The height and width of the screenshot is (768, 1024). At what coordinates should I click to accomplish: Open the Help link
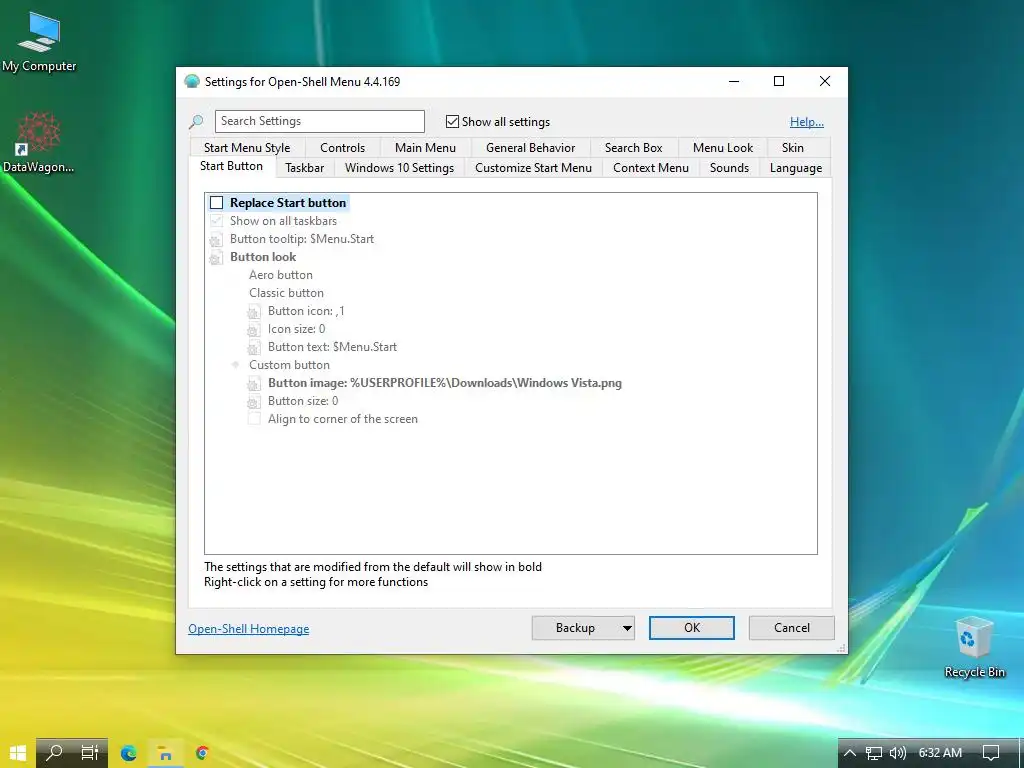(x=807, y=121)
